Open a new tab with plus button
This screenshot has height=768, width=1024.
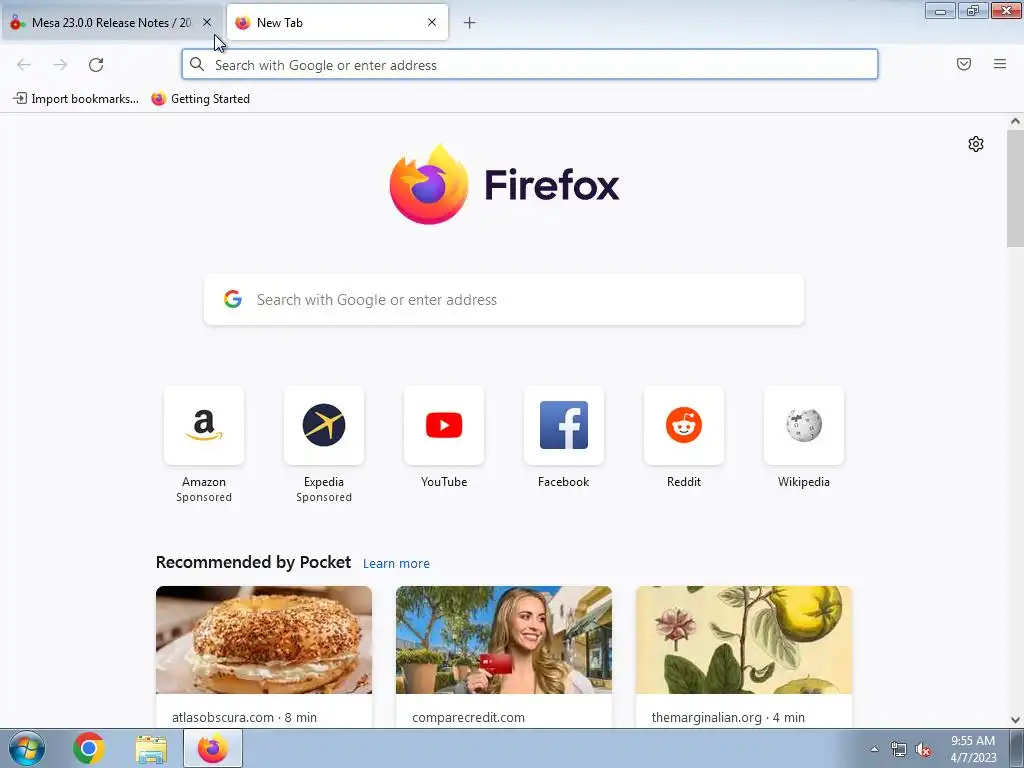tap(470, 23)
